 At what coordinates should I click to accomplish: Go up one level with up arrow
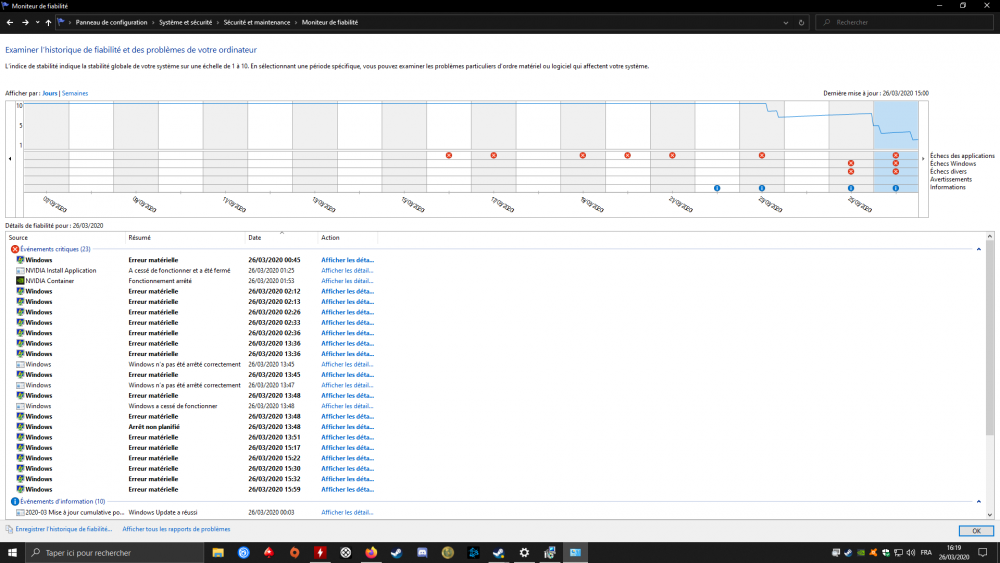pyautogui.click(x=48, y=22)
